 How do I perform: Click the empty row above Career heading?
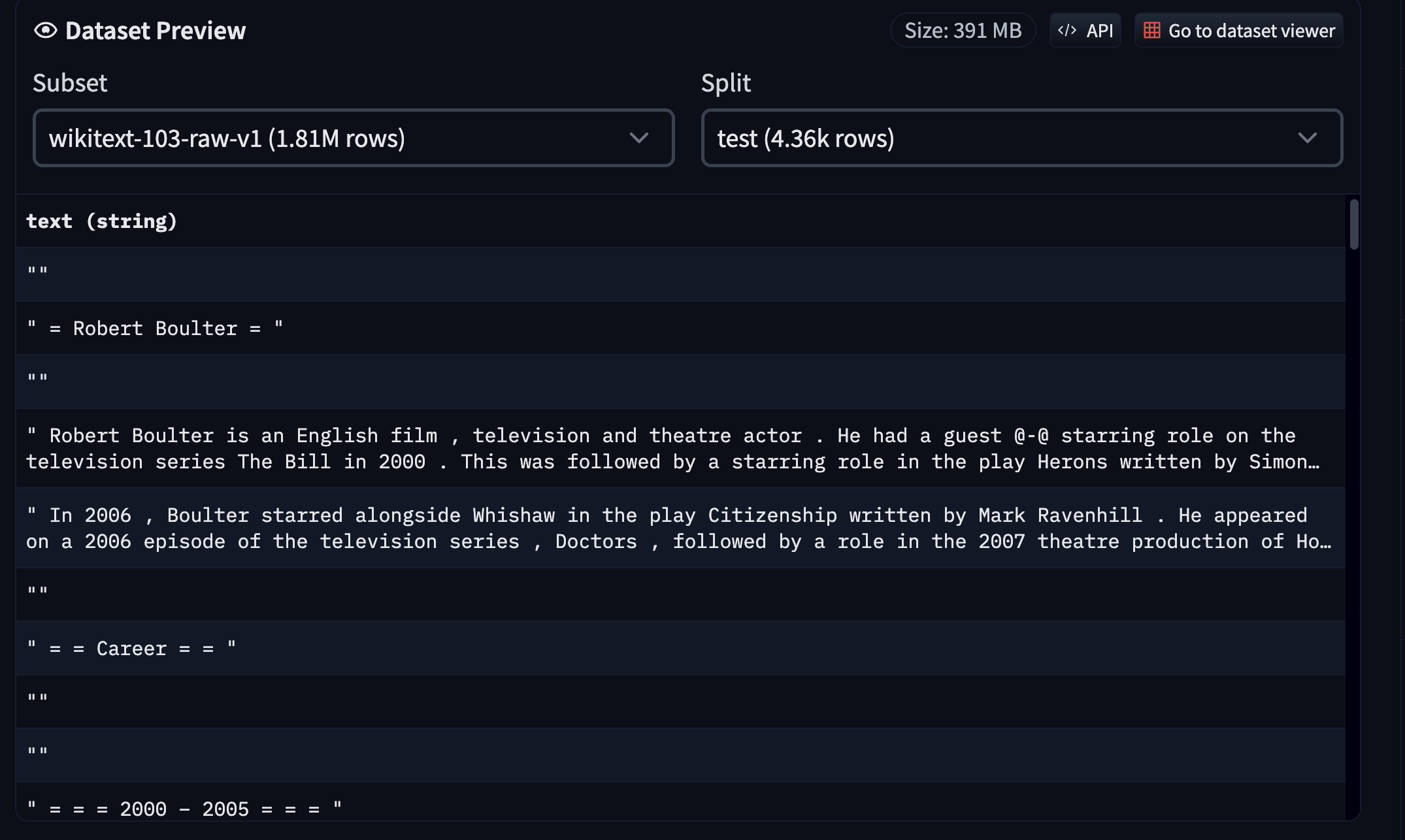(x=38, y=593)
